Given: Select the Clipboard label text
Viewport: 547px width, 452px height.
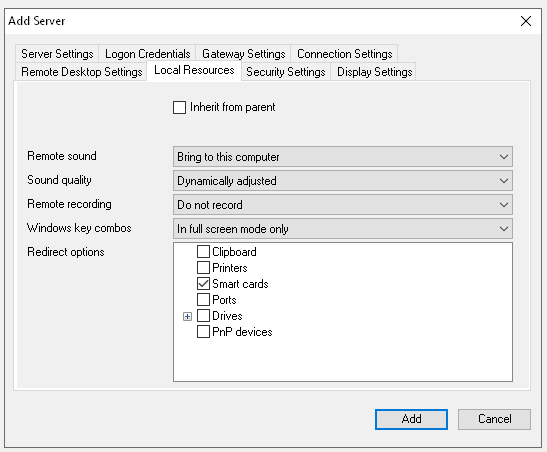Looking at the screenshot, I should pos(234,252).
